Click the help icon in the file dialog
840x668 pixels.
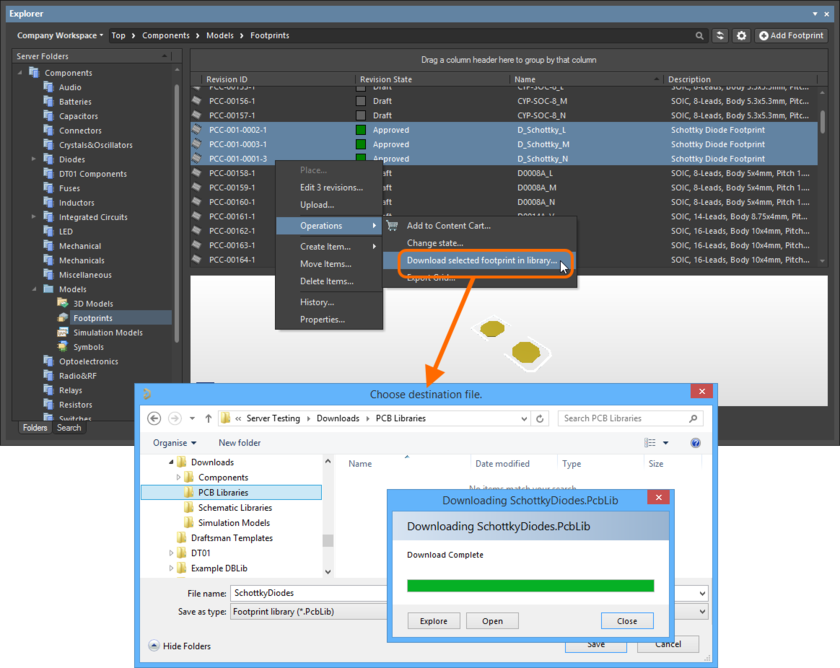[x=696, y=442]
